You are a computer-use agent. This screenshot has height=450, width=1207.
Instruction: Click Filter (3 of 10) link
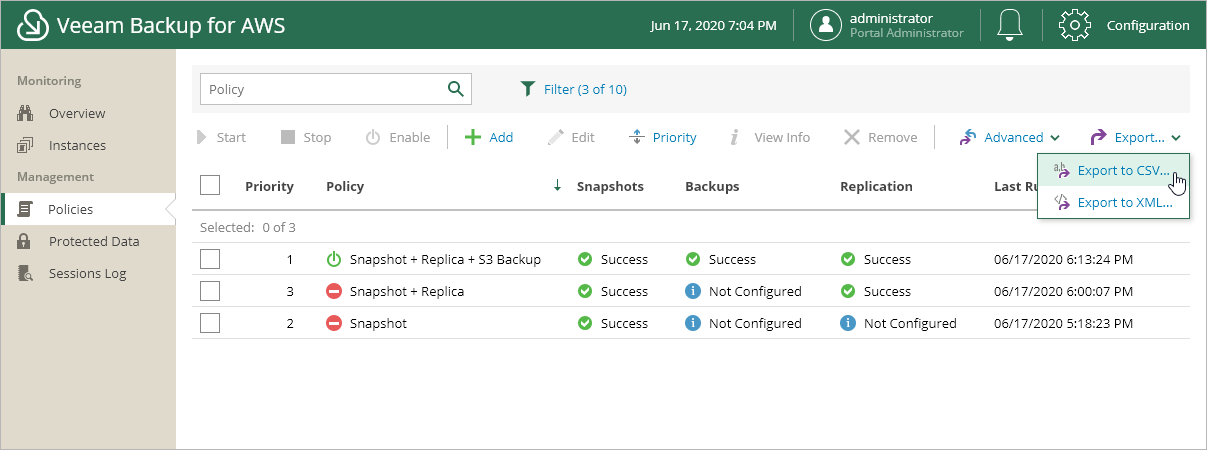click(x=585, y=89)
